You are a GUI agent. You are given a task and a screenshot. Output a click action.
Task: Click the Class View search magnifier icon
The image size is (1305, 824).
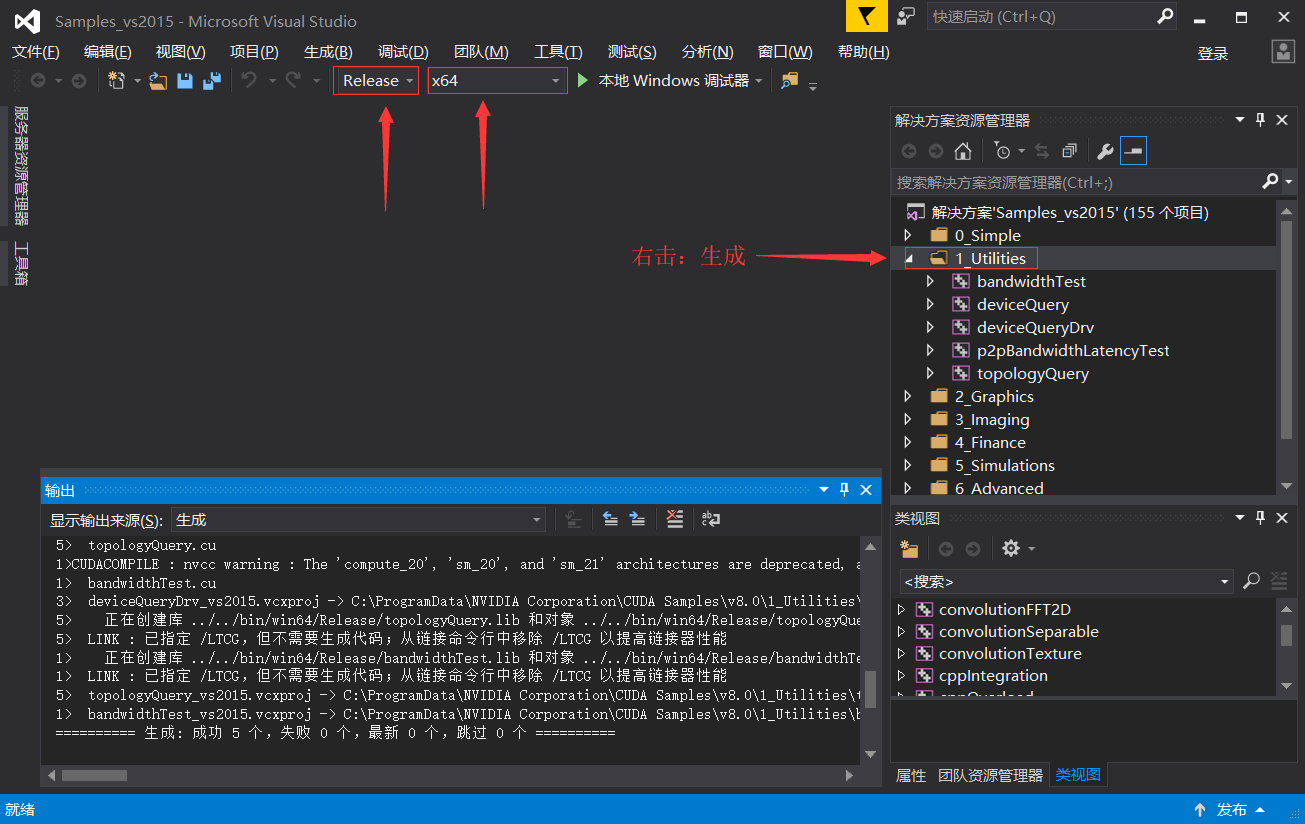pos(1251,581)
